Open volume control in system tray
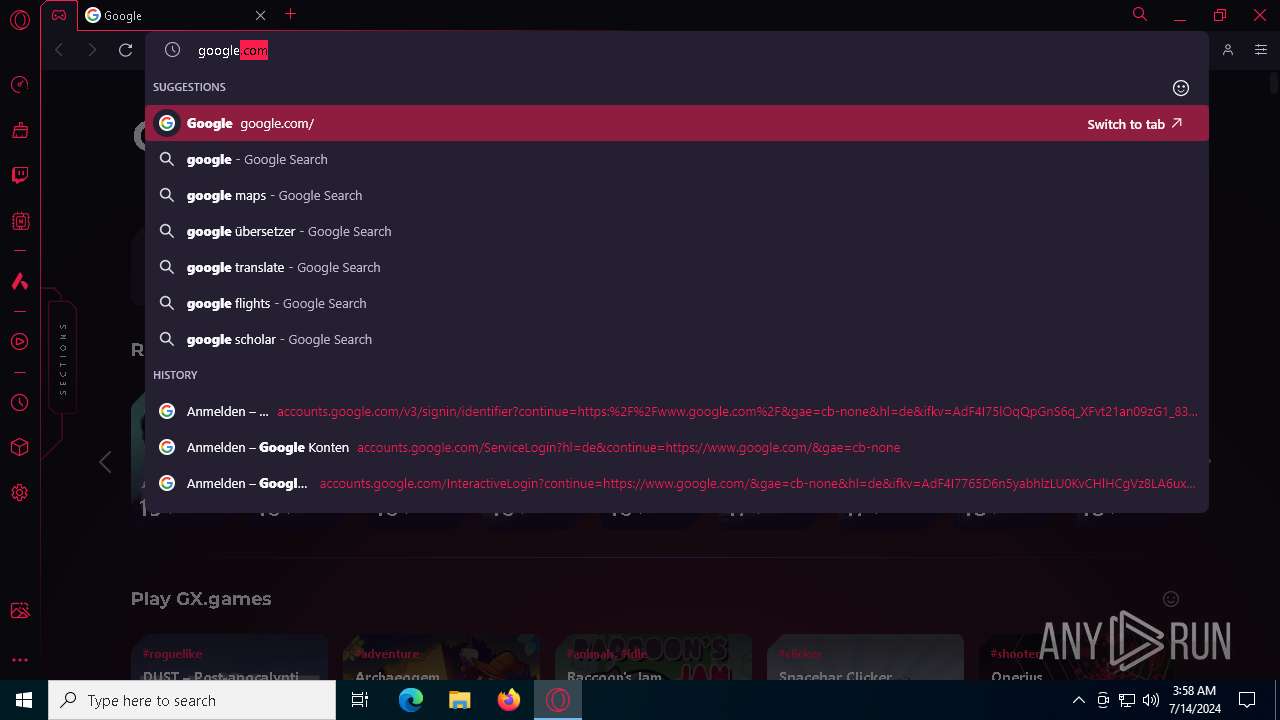1280x720 pixels. coord(1151,700)
